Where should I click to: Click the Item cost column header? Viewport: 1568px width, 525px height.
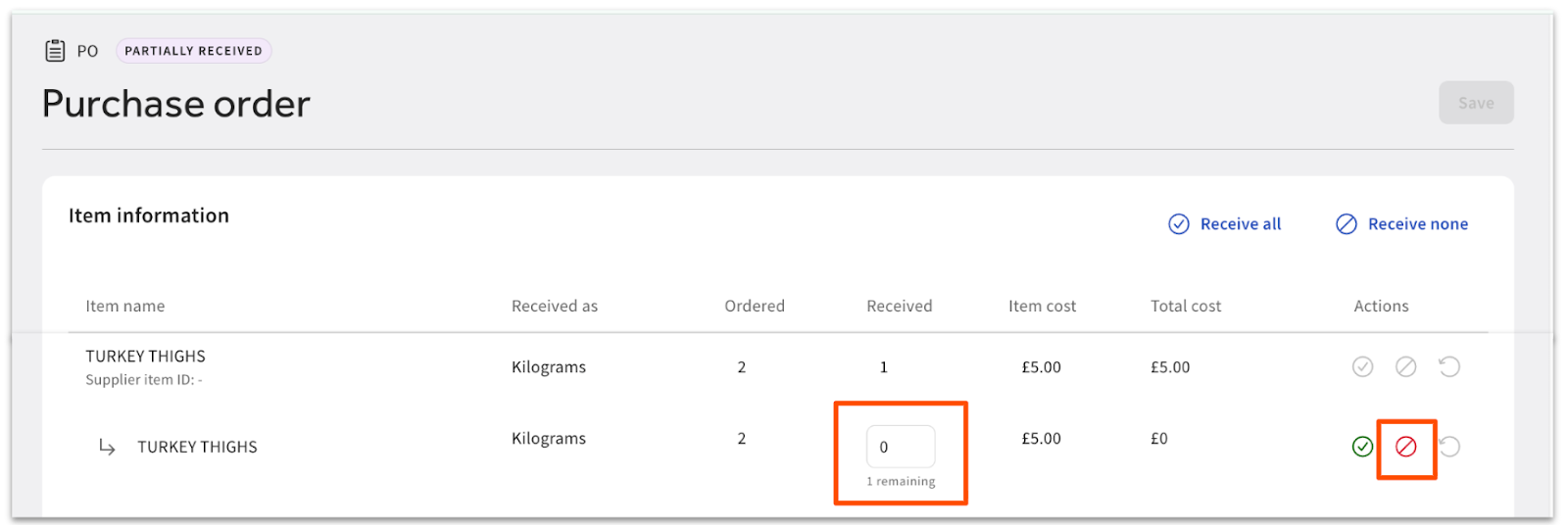[x=1042, y=306]
